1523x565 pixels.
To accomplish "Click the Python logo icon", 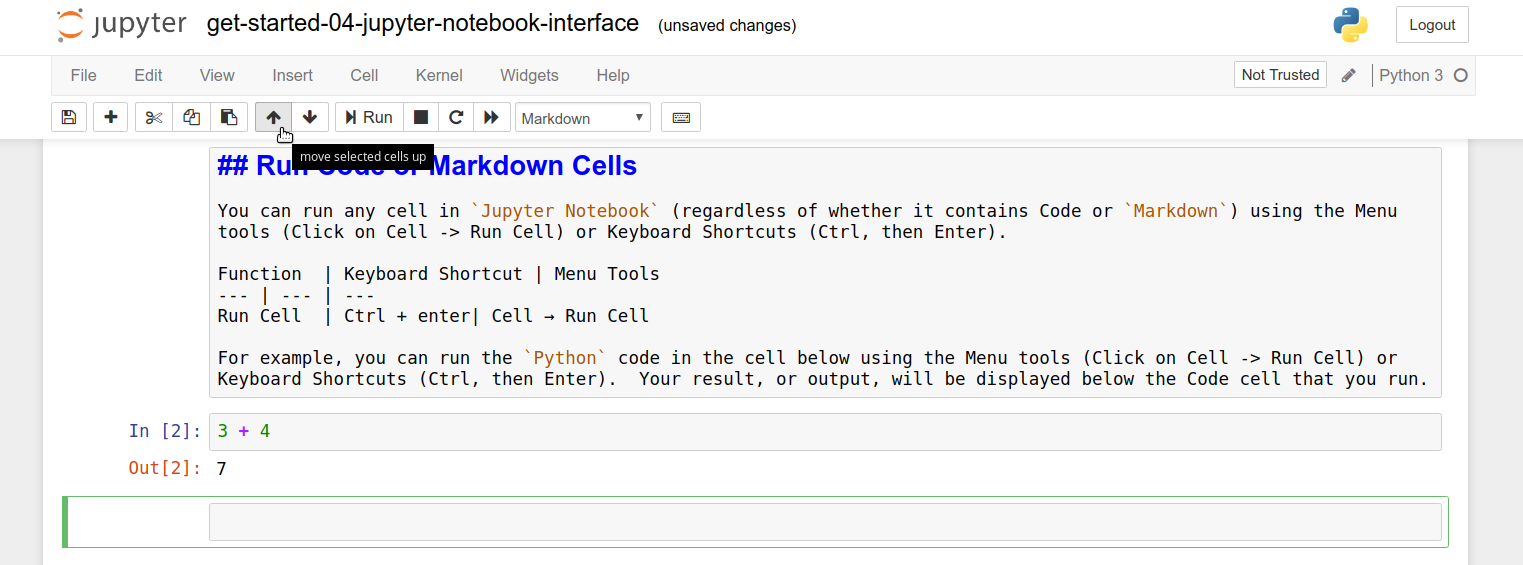I will coord(1351,25).
